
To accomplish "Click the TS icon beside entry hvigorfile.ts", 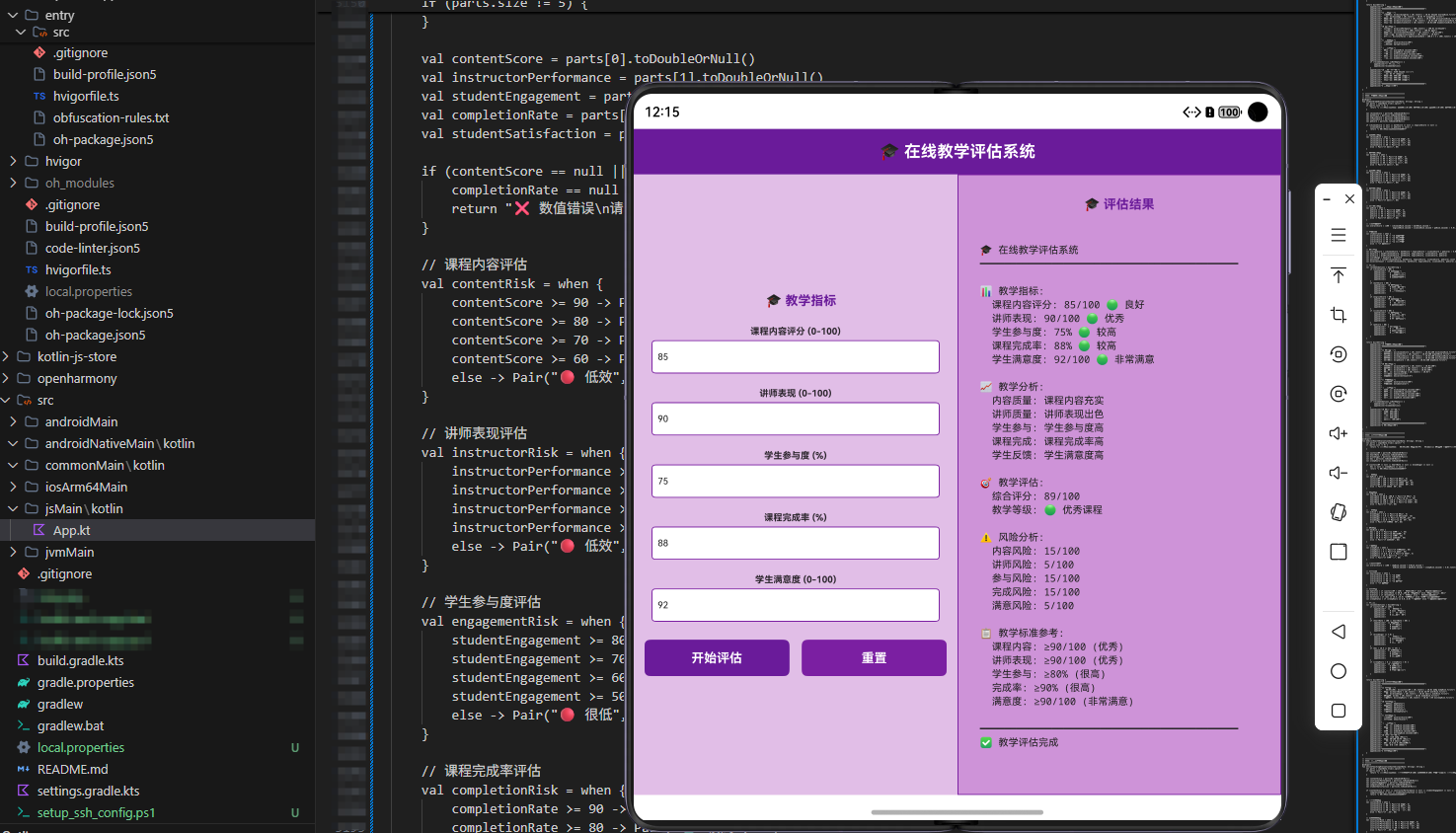I will coord(39,96).
